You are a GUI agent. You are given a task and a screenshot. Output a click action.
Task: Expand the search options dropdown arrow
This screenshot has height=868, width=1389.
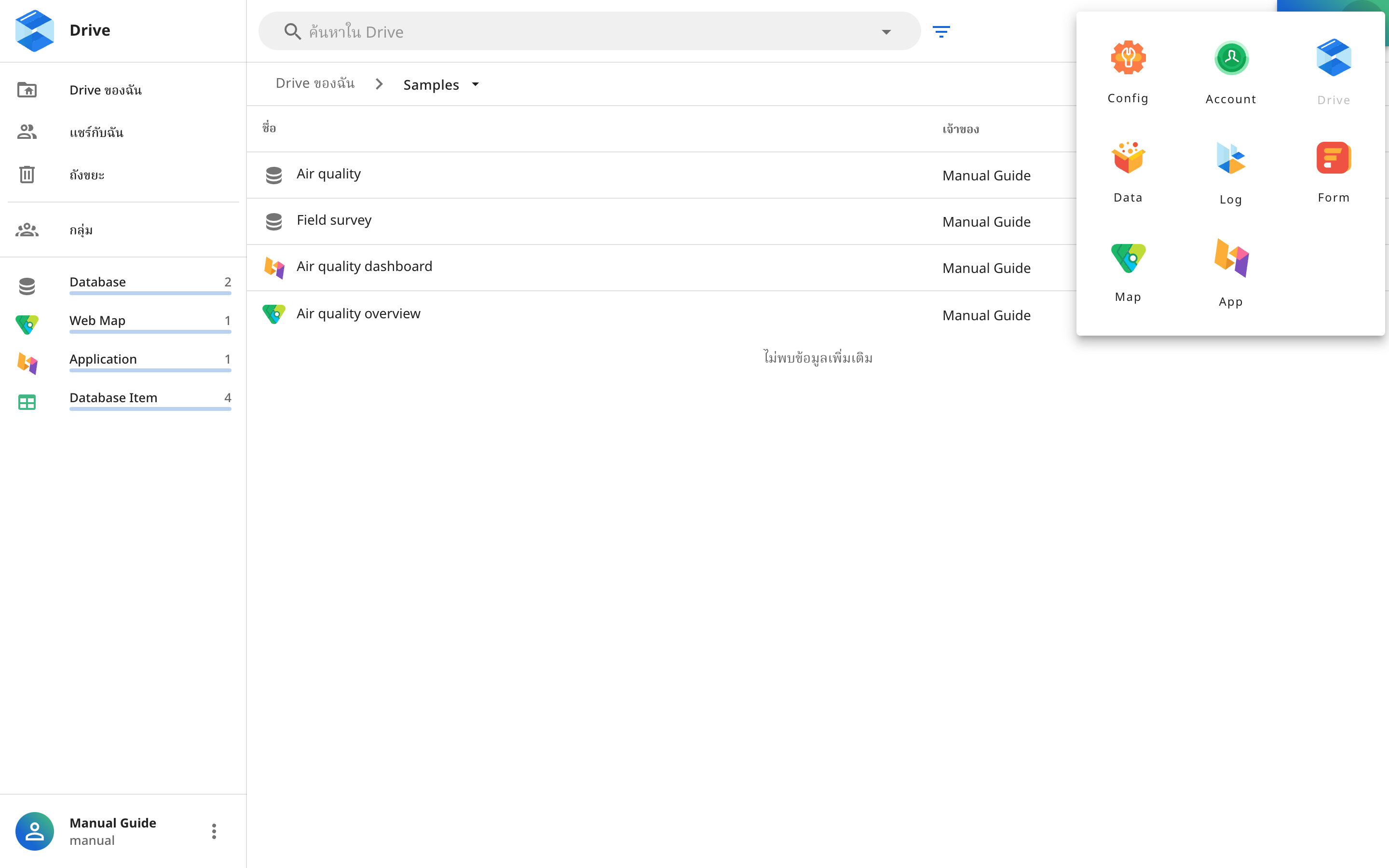click(x=886, y=31)
